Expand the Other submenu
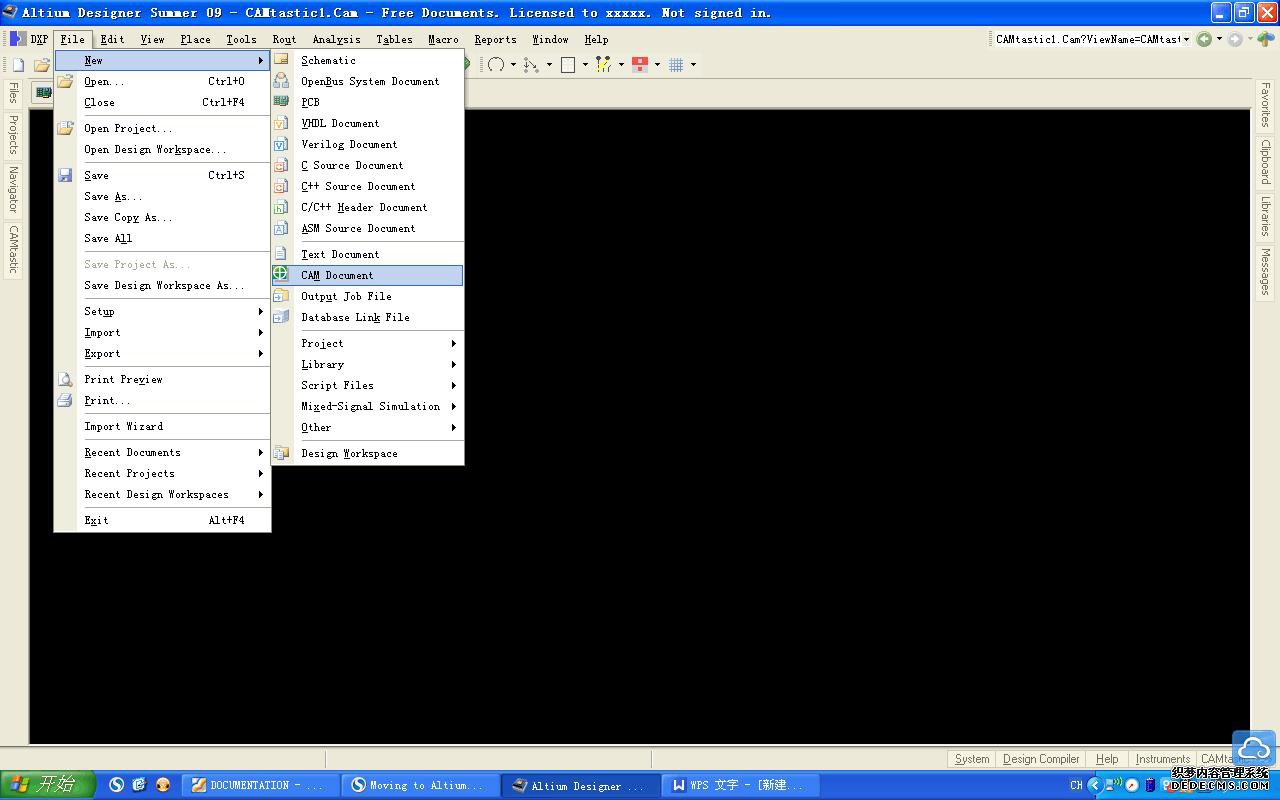 tap(367, 427)
